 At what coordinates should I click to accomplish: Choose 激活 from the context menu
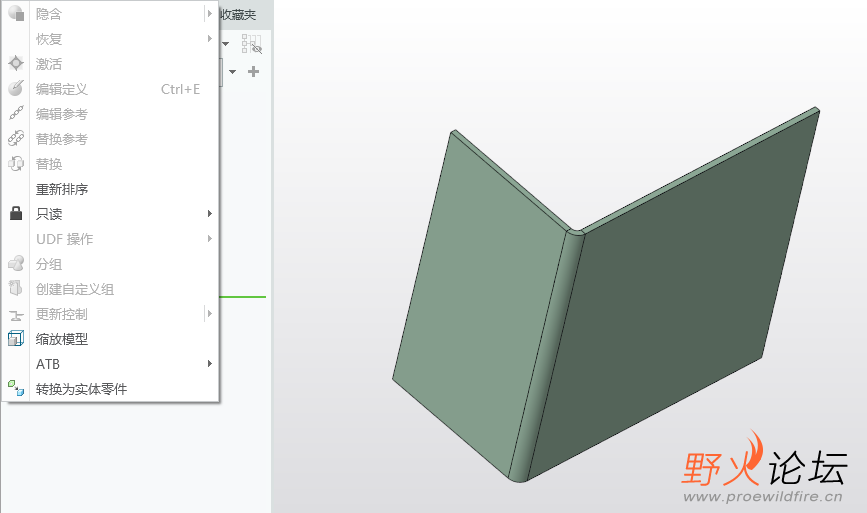111,64
